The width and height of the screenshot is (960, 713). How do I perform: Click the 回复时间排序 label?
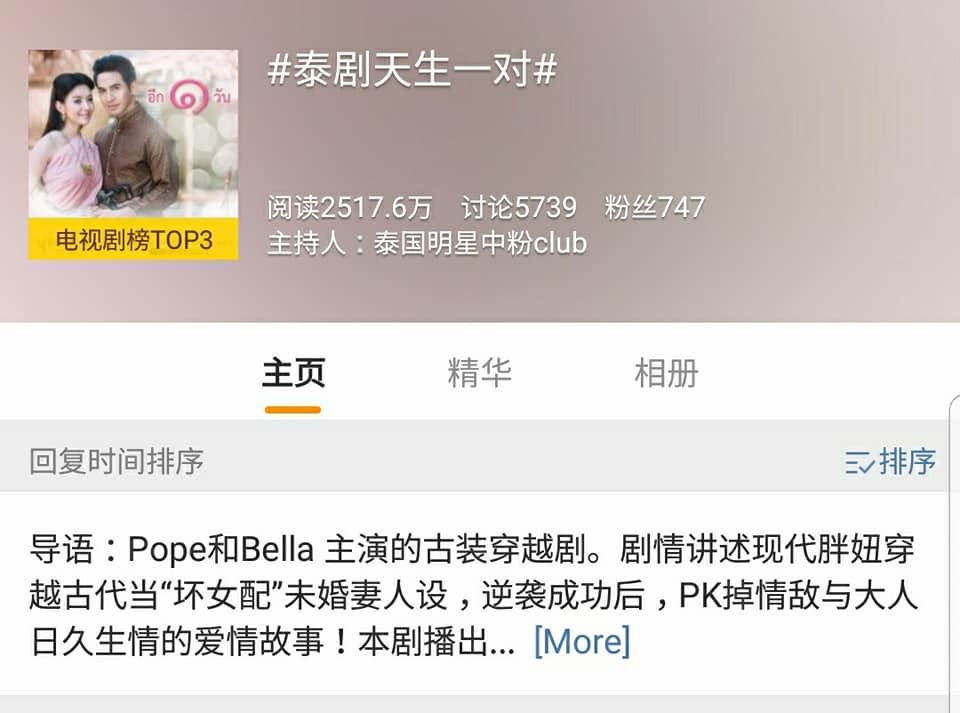pyautogui.click(x=116, y=461)
